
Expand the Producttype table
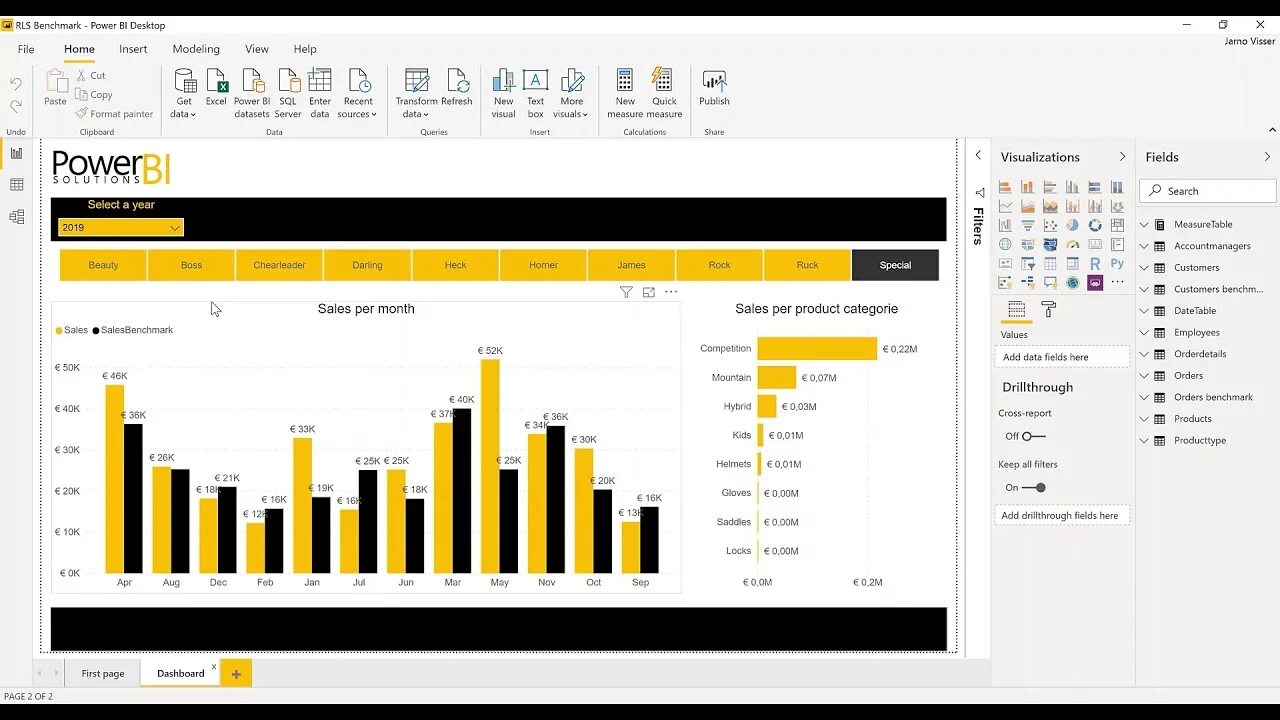[1144, 440]
